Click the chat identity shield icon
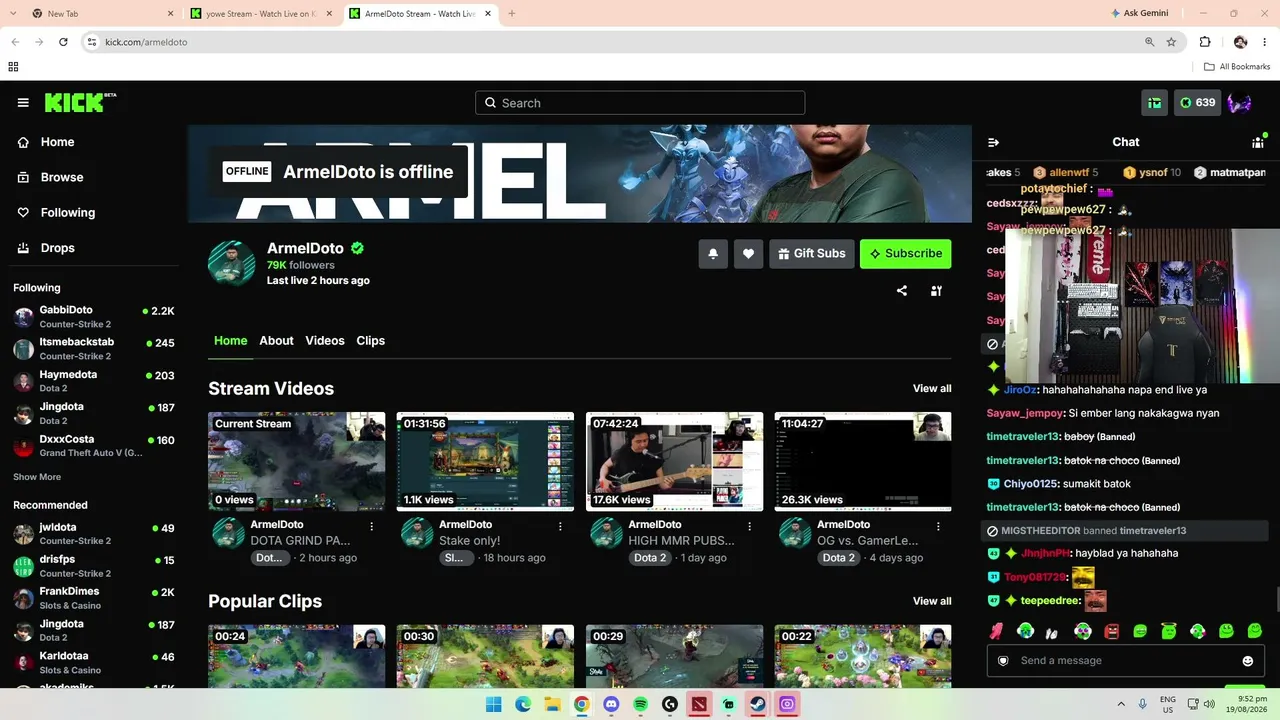1280x720 pixels. point(1003,661)
